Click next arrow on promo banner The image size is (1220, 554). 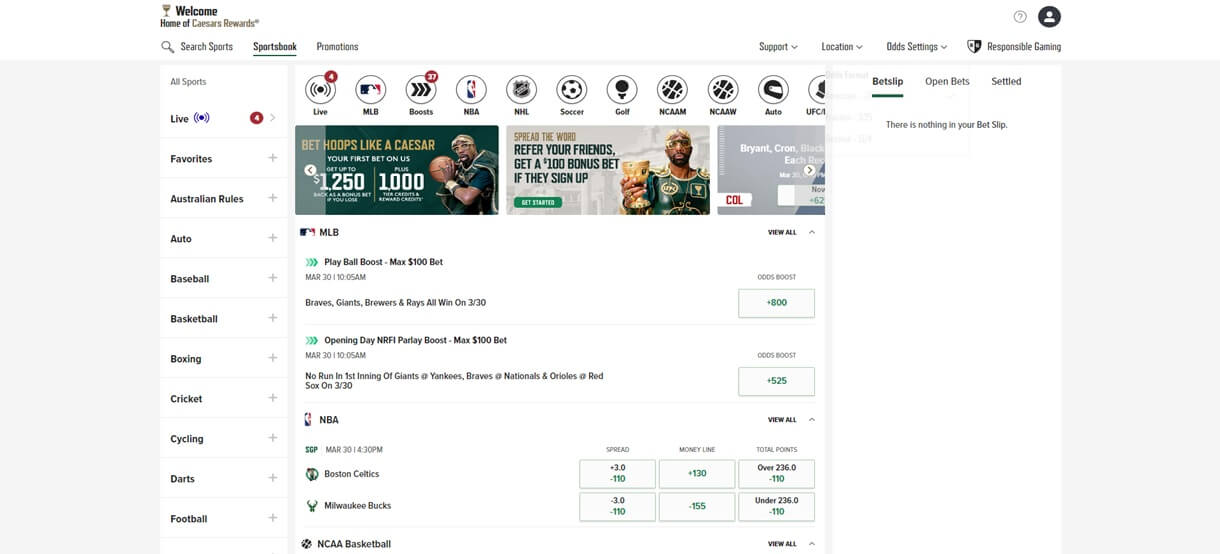click(x=809, y=170)
